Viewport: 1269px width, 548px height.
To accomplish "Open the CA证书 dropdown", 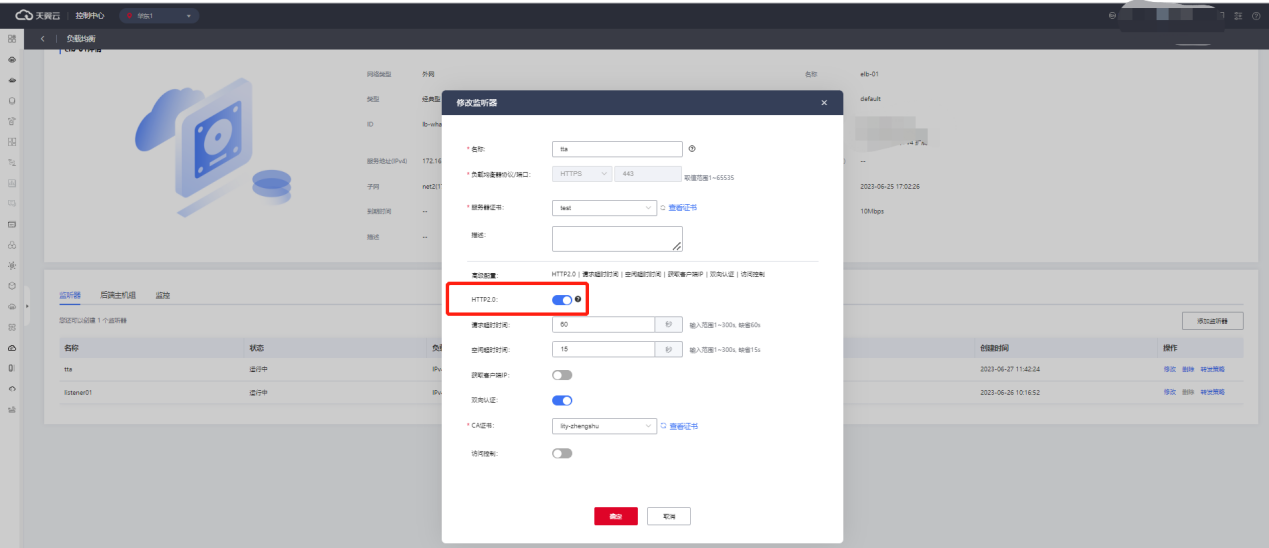I will click(604, 426).
